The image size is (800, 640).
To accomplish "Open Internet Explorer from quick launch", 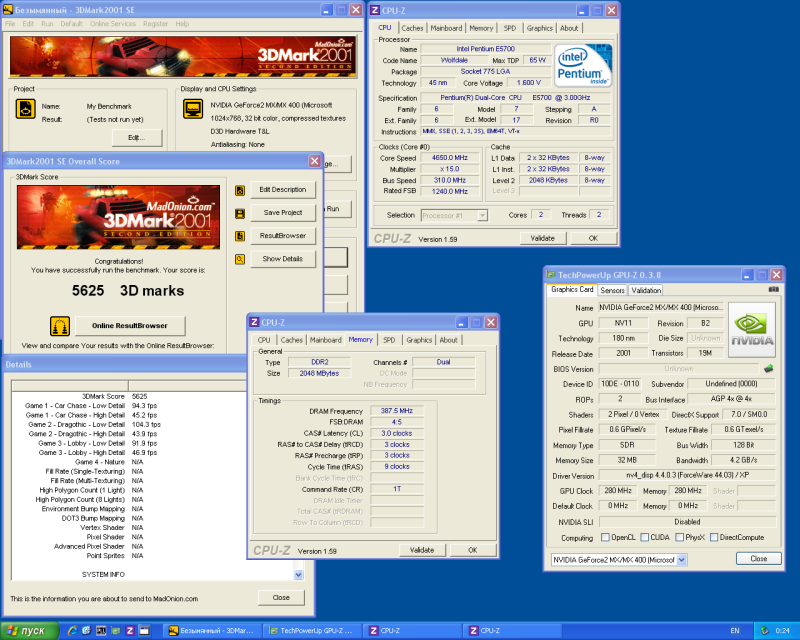I will [72, 631].
